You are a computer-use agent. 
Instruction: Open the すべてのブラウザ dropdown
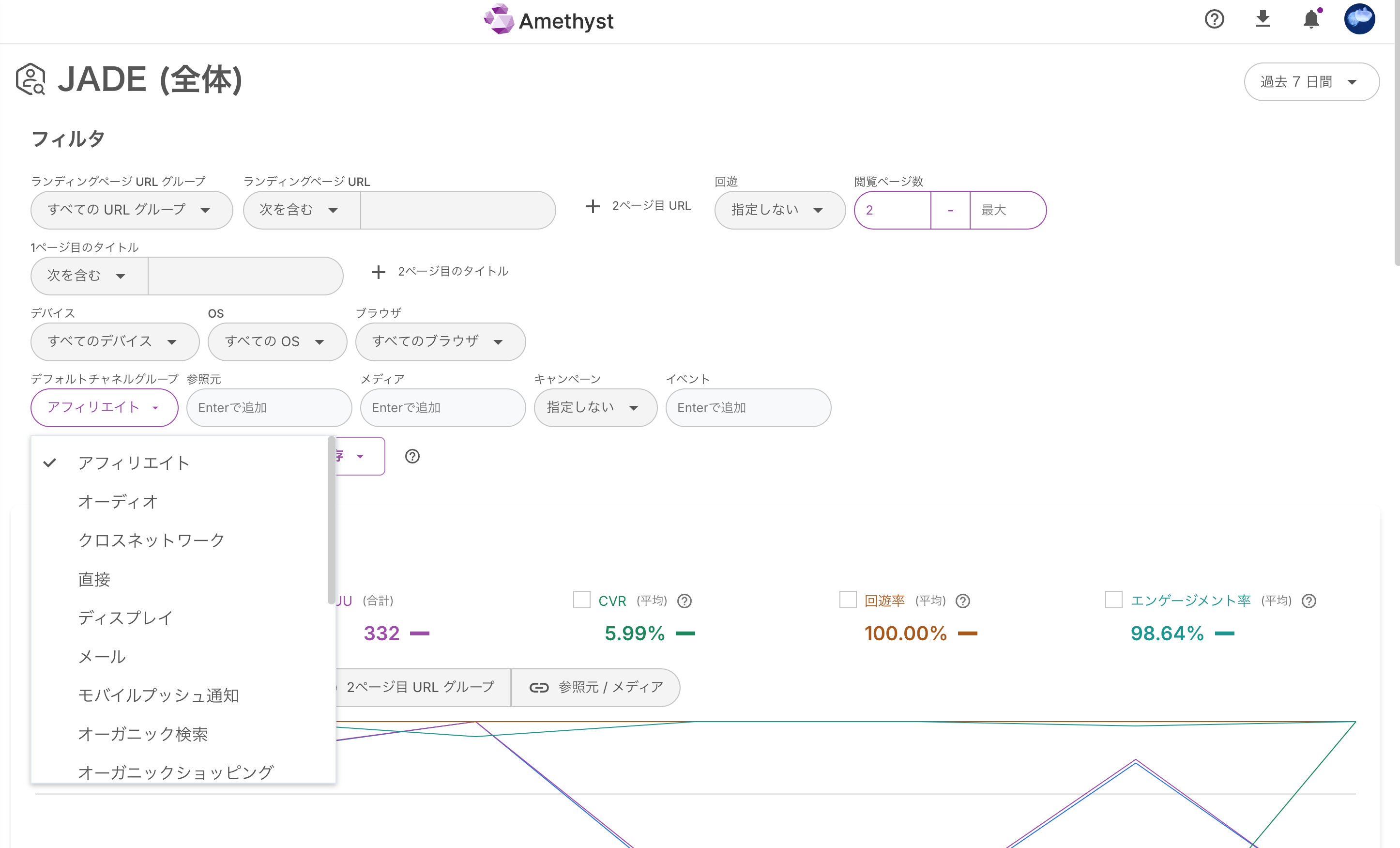[x=440, y=341]
